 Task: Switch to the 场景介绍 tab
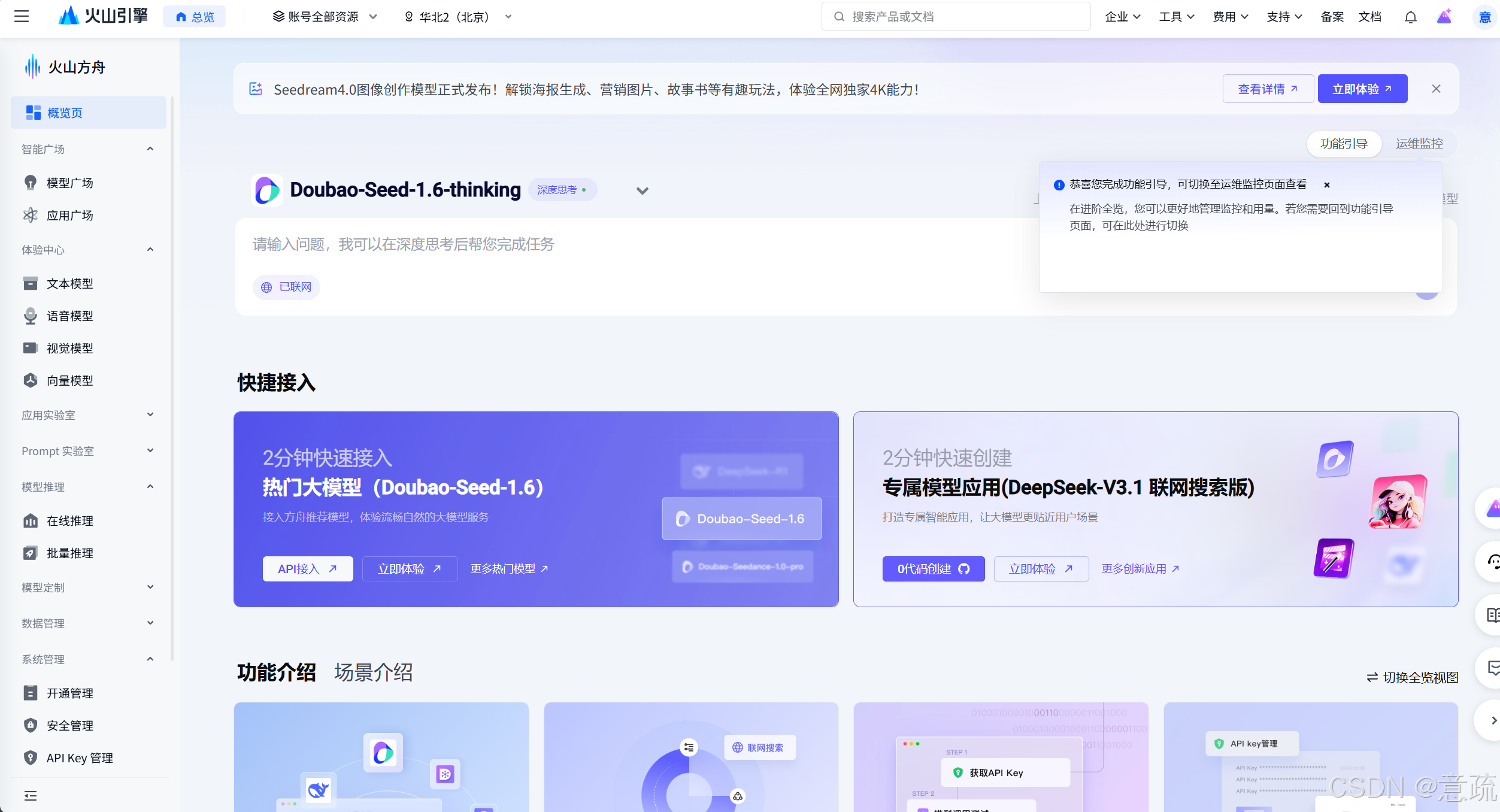[x=373, y=672]
